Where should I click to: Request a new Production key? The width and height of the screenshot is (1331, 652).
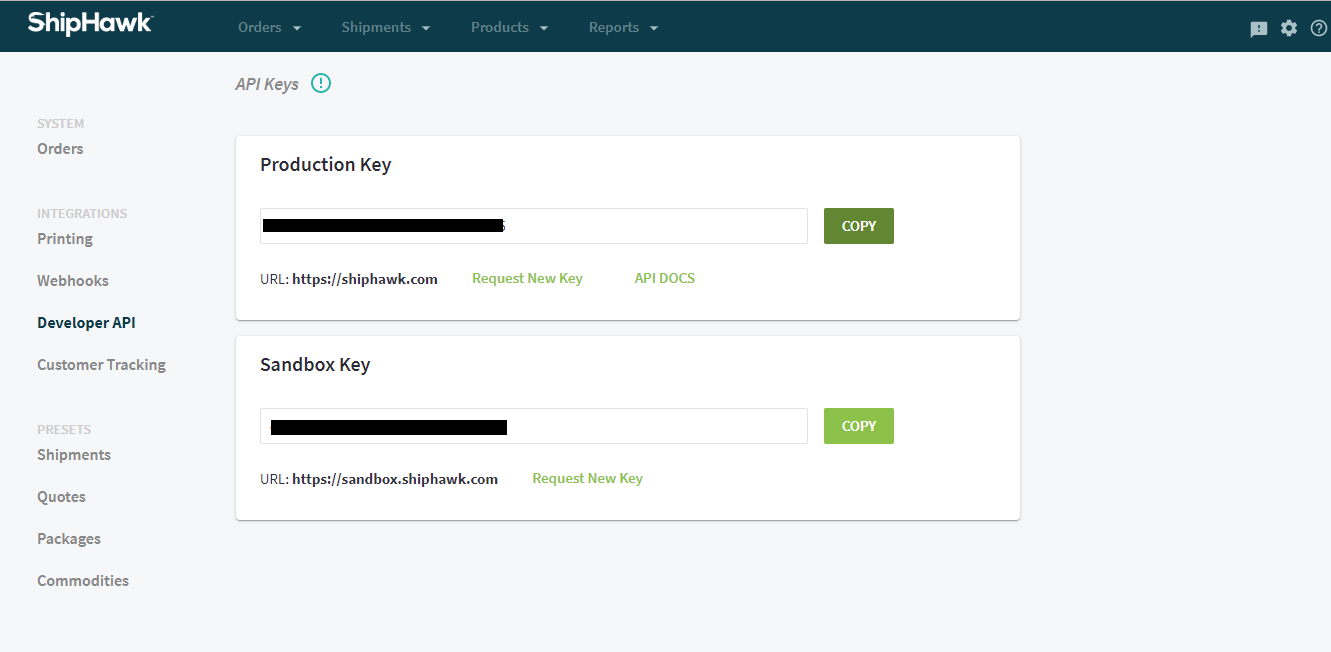pyautogui.click(x=527, y=278)
